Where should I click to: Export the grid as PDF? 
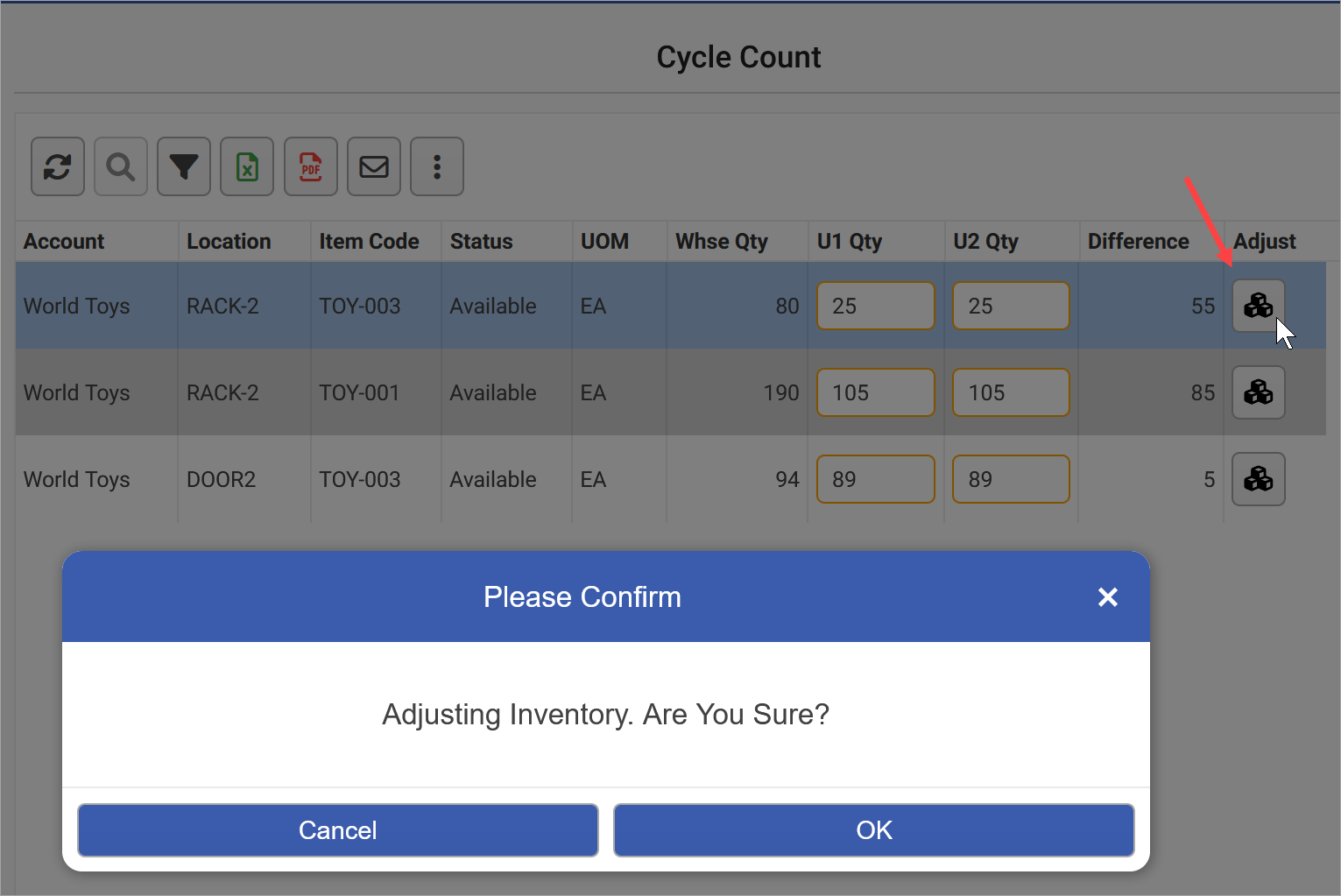coord(310,166)
